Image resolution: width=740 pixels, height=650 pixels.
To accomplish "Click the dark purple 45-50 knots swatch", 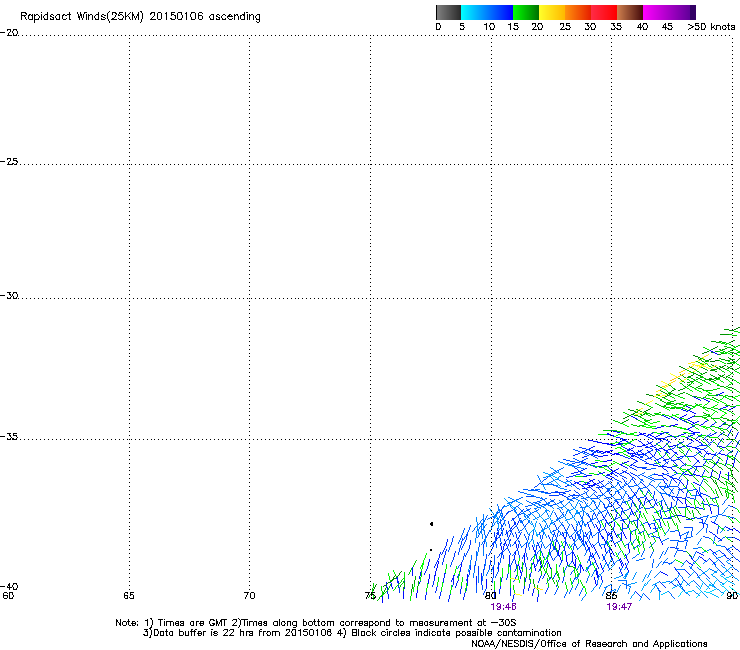I will pos(682,12).
